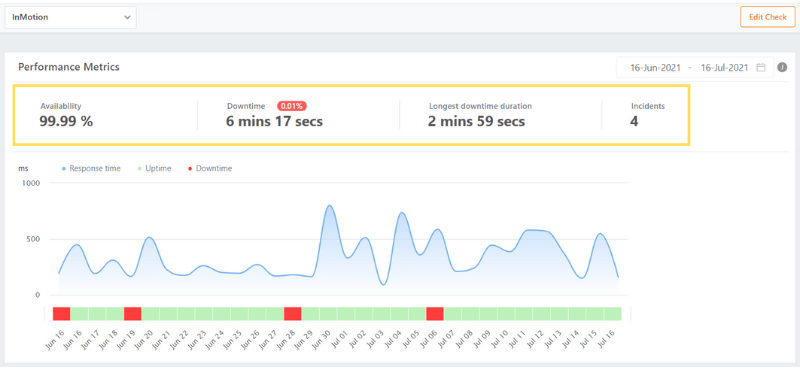800x370 pixels.
Task: Select the 16-Jul-2021 end date field
Action: pyautogui.click(x=724, y=67)
